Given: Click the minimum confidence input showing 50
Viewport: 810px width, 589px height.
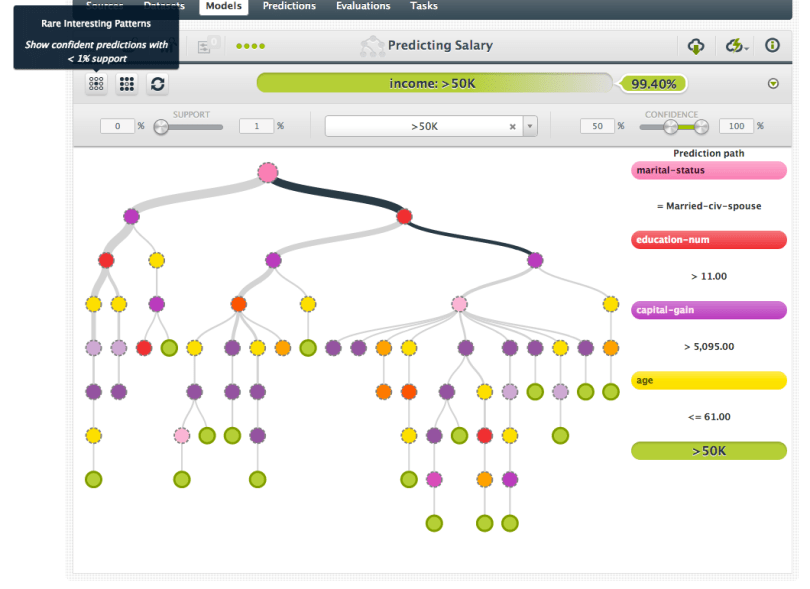Looking at the screenshot, I should pos(597,126).
